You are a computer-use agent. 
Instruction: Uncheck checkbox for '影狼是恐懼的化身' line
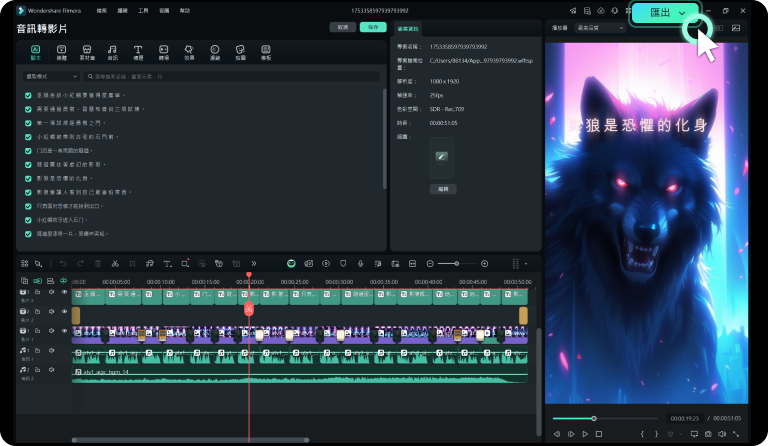point(28,179)
